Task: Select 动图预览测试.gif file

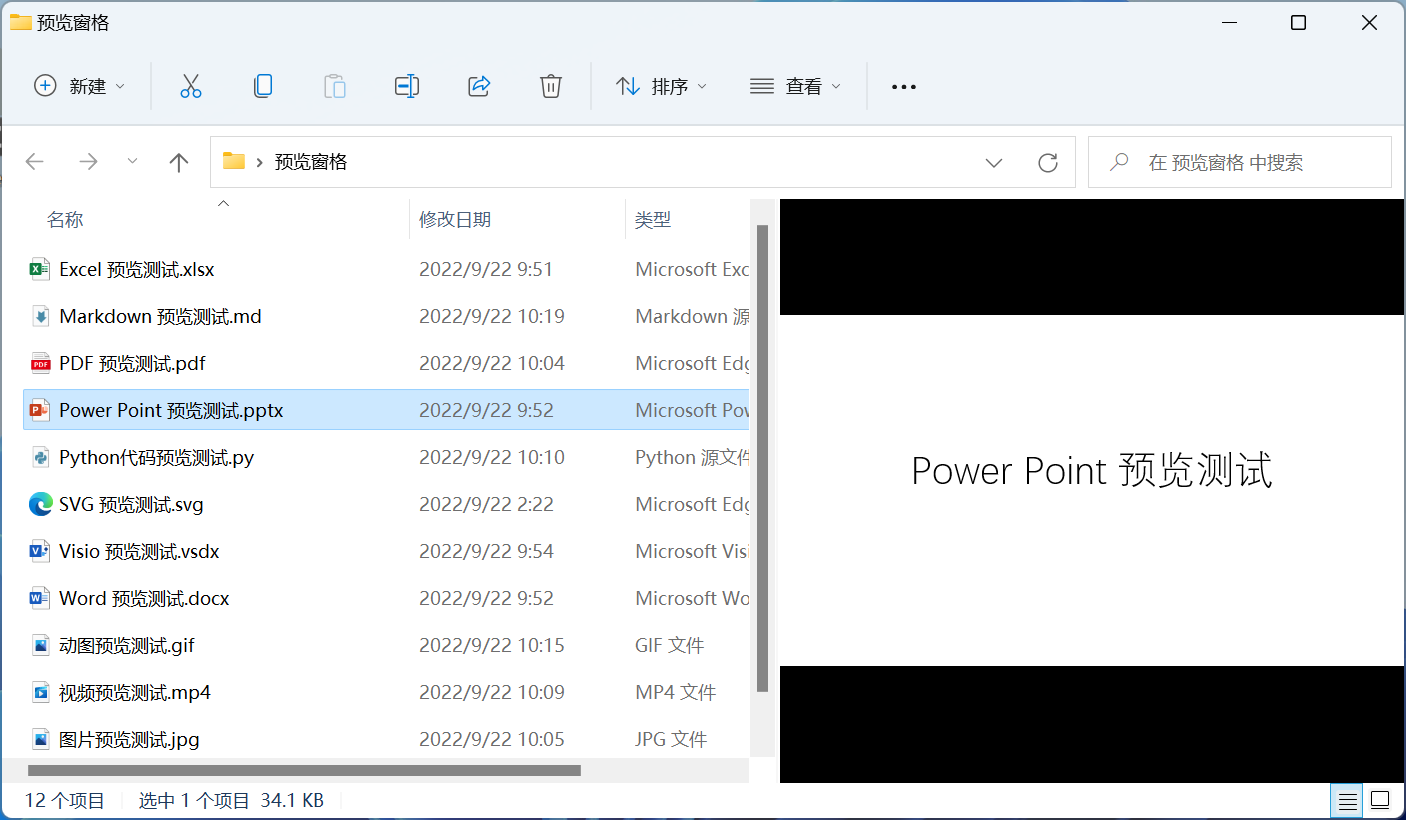Action: (127, 645)
